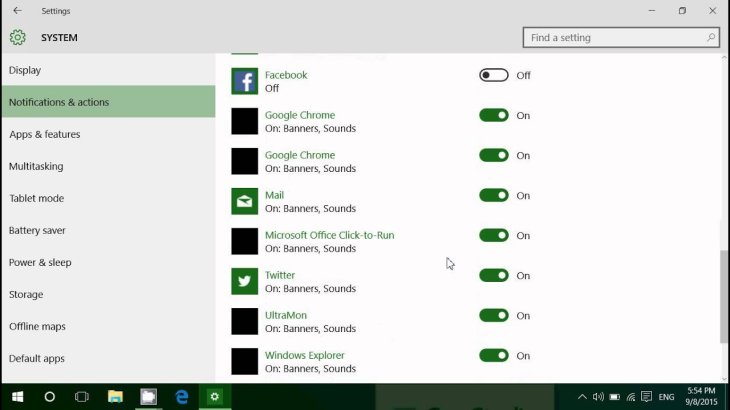This screenshot has width=730, height=410.
Task: Open the Multitasking section
Action: pyautogui.click(x=108, y=166)
